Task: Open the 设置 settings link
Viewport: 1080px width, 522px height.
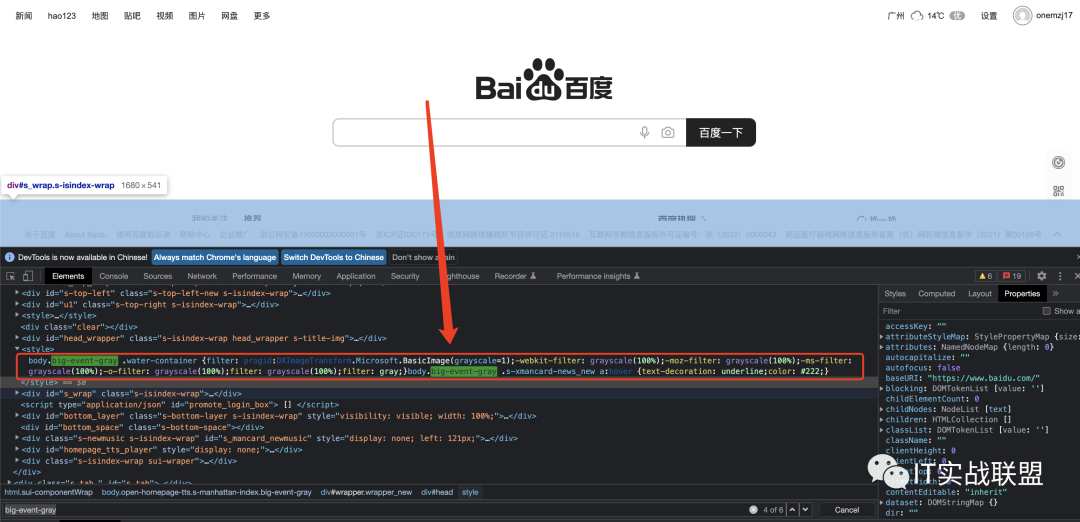Action: click(x=989, y=16)
